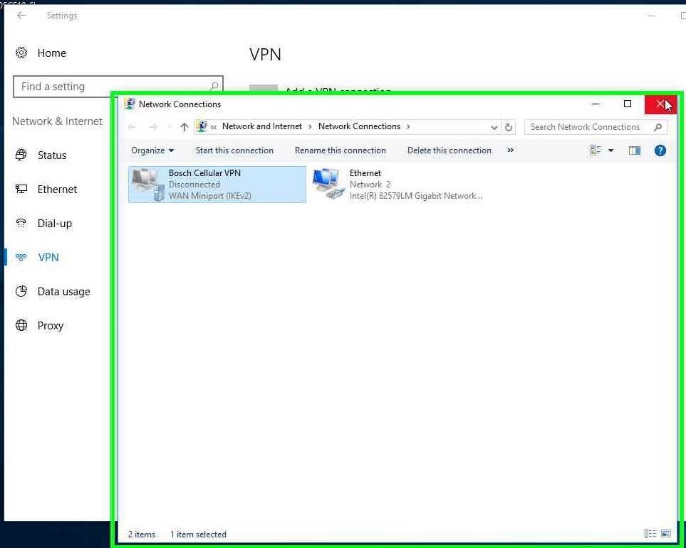The width and height of the screenshot is (686, 548).
Task: Go to Settings Home
Action: (x=52, y=53)
